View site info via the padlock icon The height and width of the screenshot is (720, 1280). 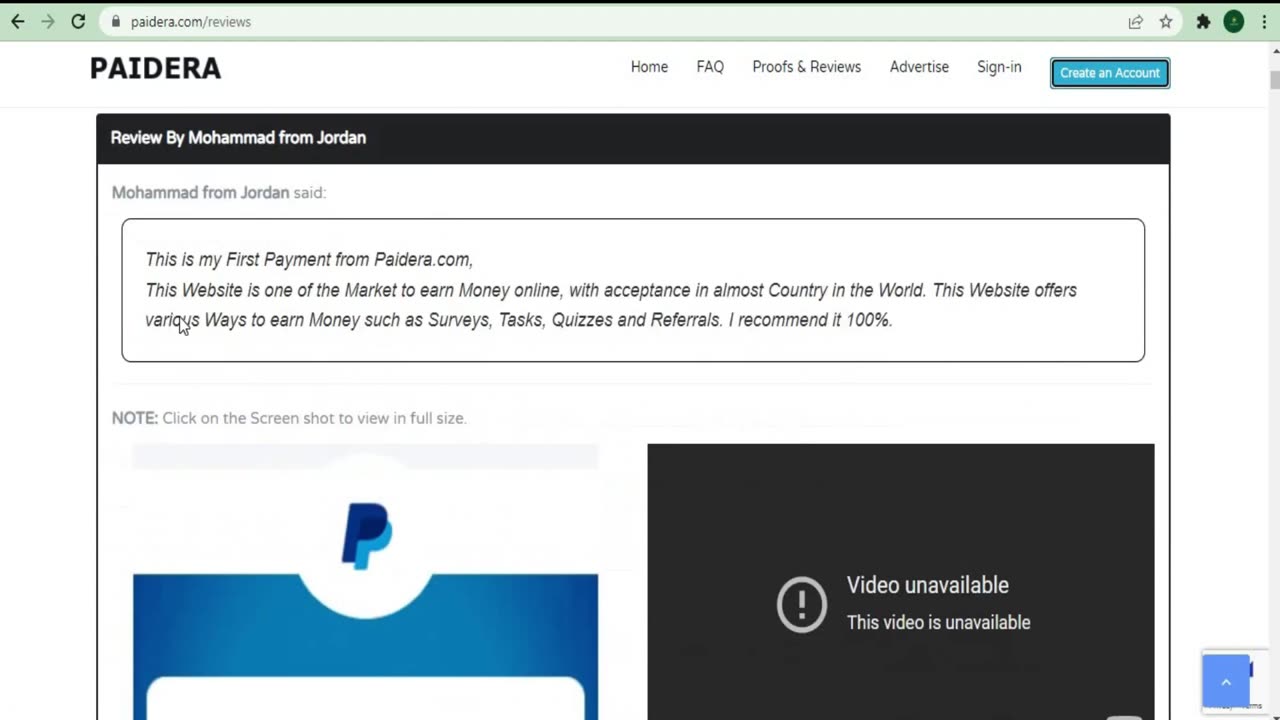point(116,21)
